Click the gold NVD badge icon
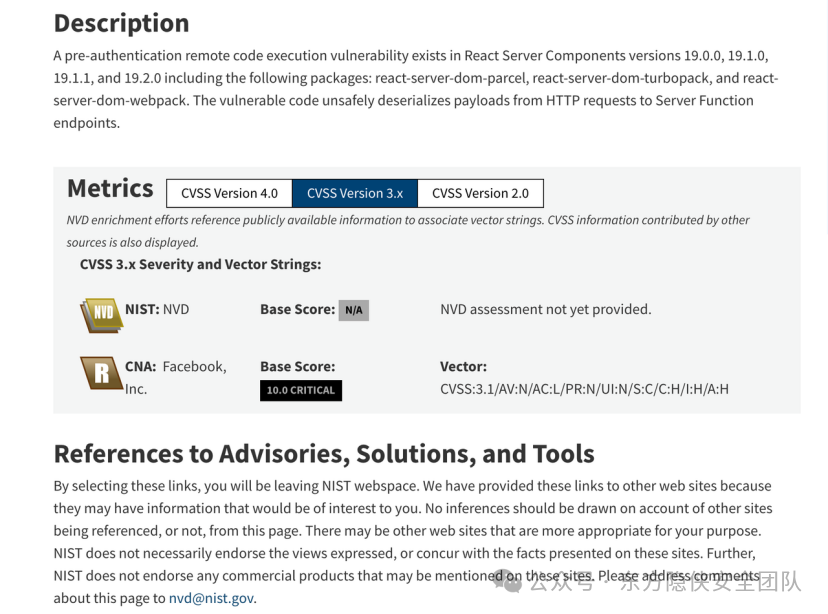The image size is (828, 614). coord(101,315)
